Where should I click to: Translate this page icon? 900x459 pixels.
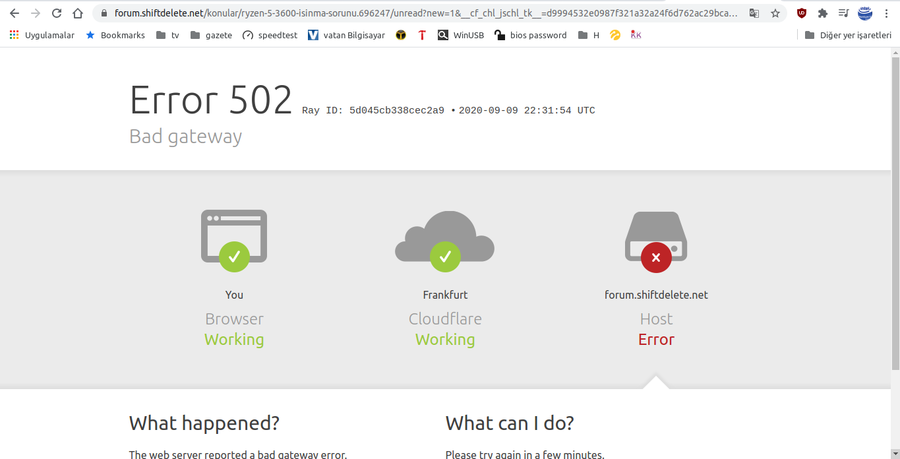(x=754, y=13)
